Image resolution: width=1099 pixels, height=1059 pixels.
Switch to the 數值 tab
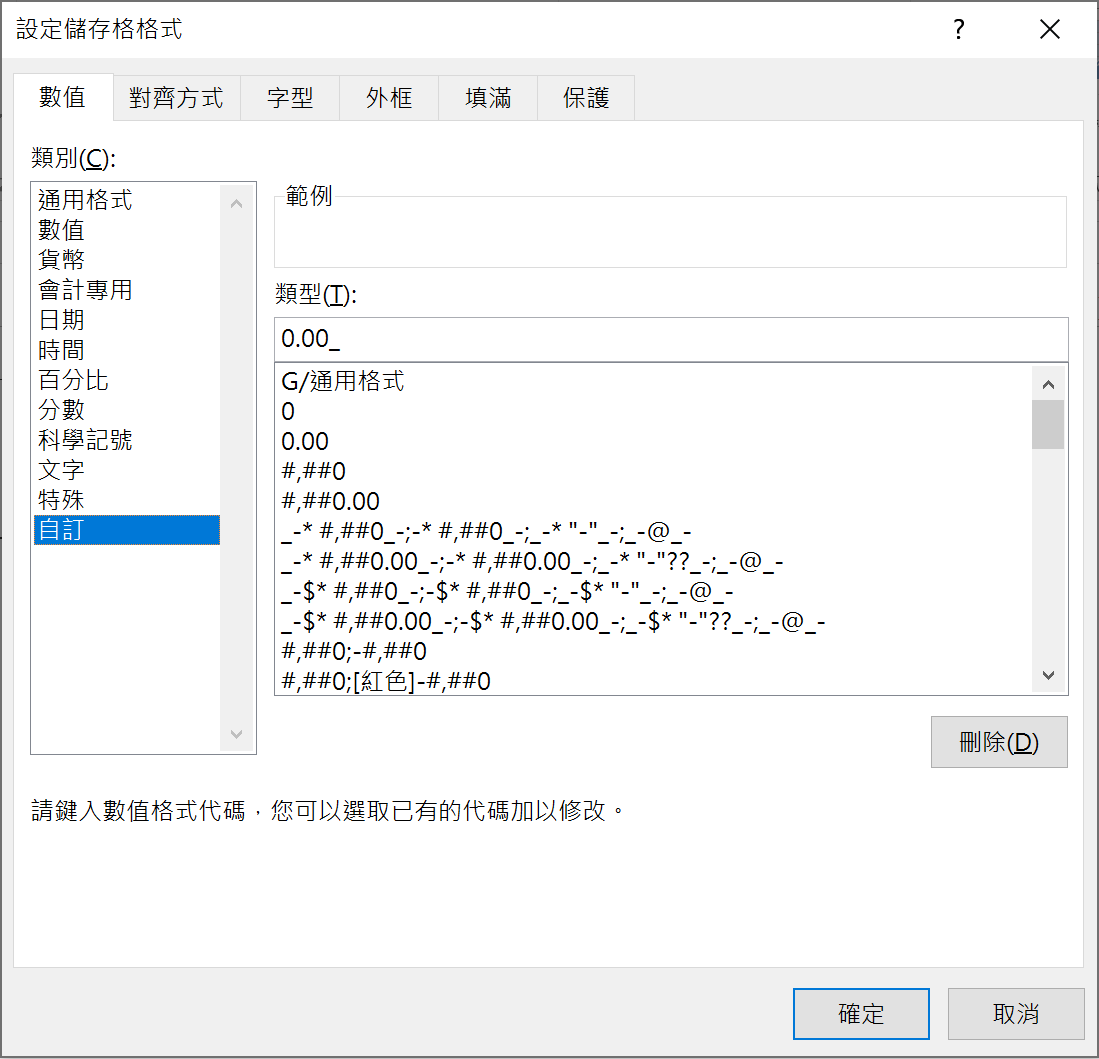63,97
